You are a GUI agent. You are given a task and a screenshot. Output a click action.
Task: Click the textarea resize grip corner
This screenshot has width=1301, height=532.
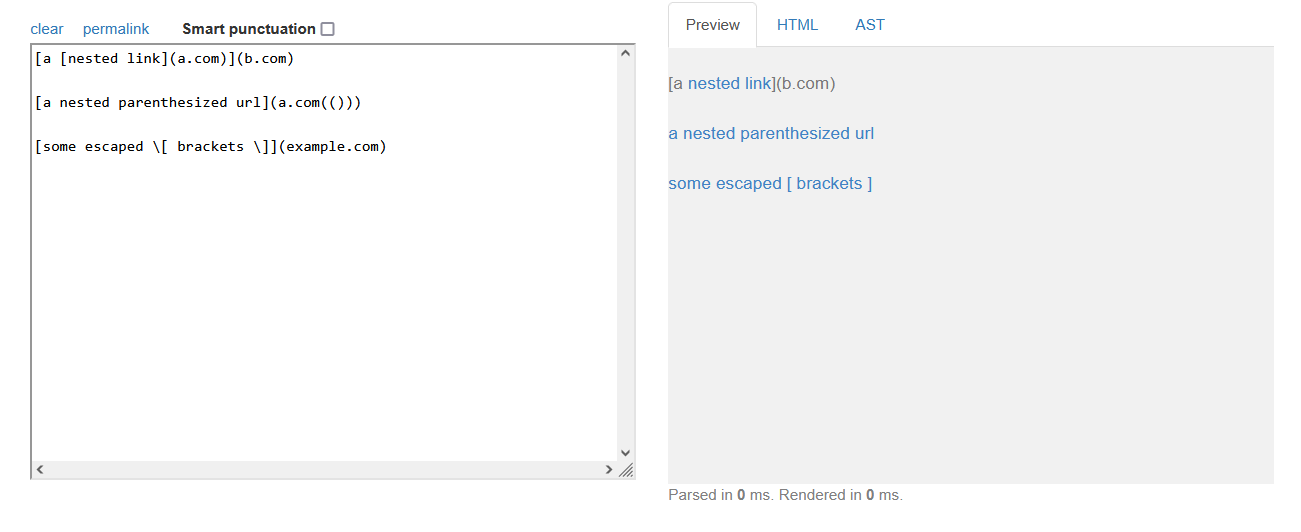[627, 470]
